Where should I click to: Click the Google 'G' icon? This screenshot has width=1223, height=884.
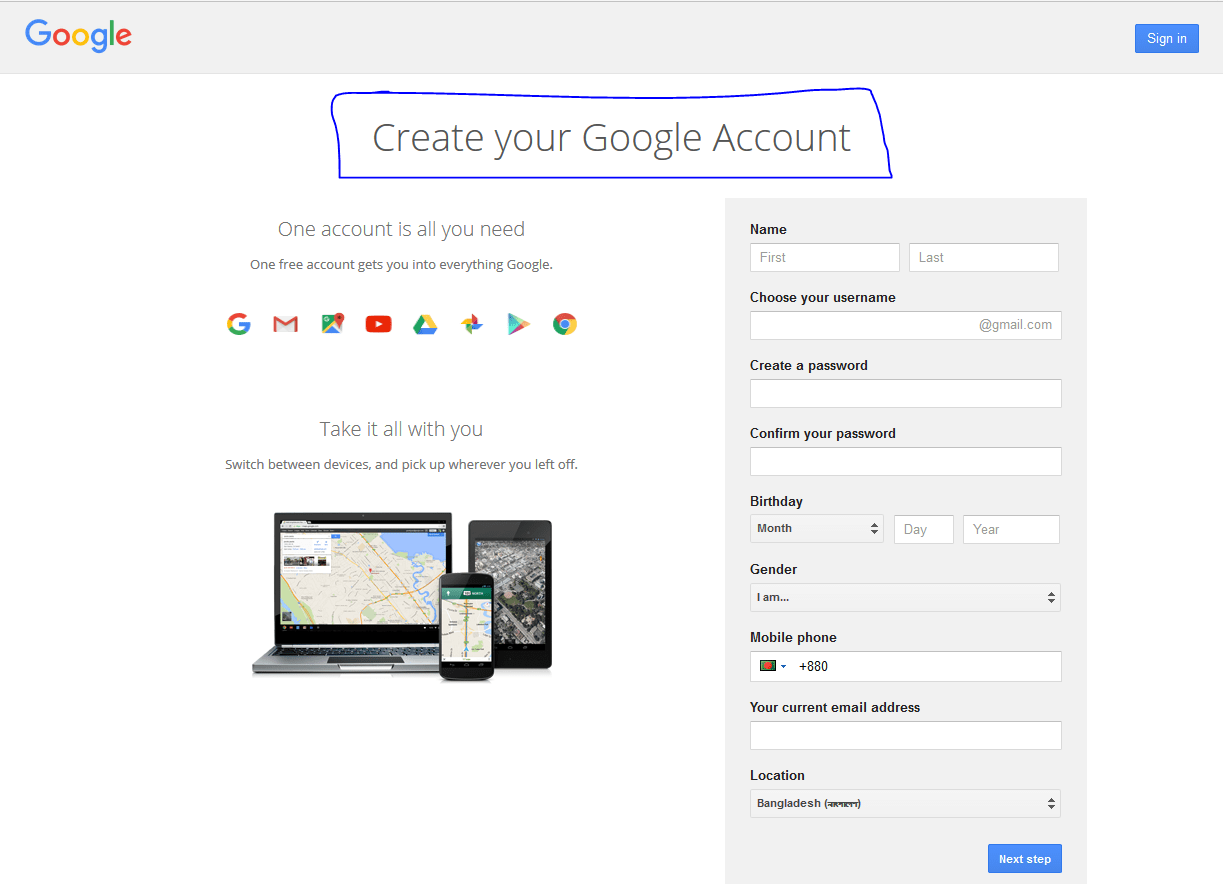[x=238, y=323]
